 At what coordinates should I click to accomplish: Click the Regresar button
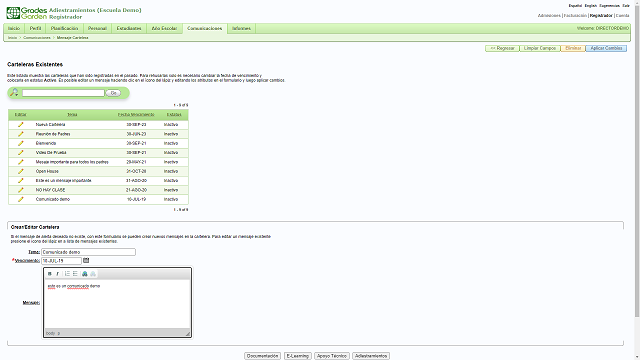(x=502, y=48)
